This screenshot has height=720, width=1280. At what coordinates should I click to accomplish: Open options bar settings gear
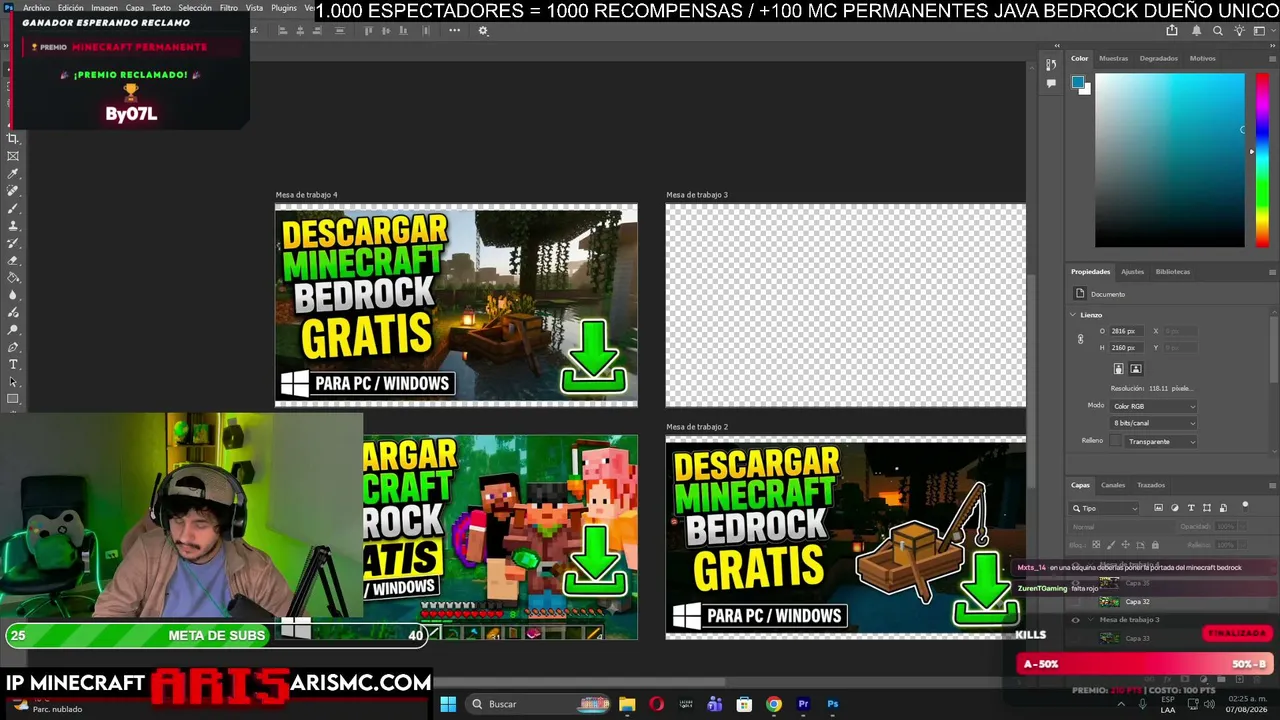[483, 31]
